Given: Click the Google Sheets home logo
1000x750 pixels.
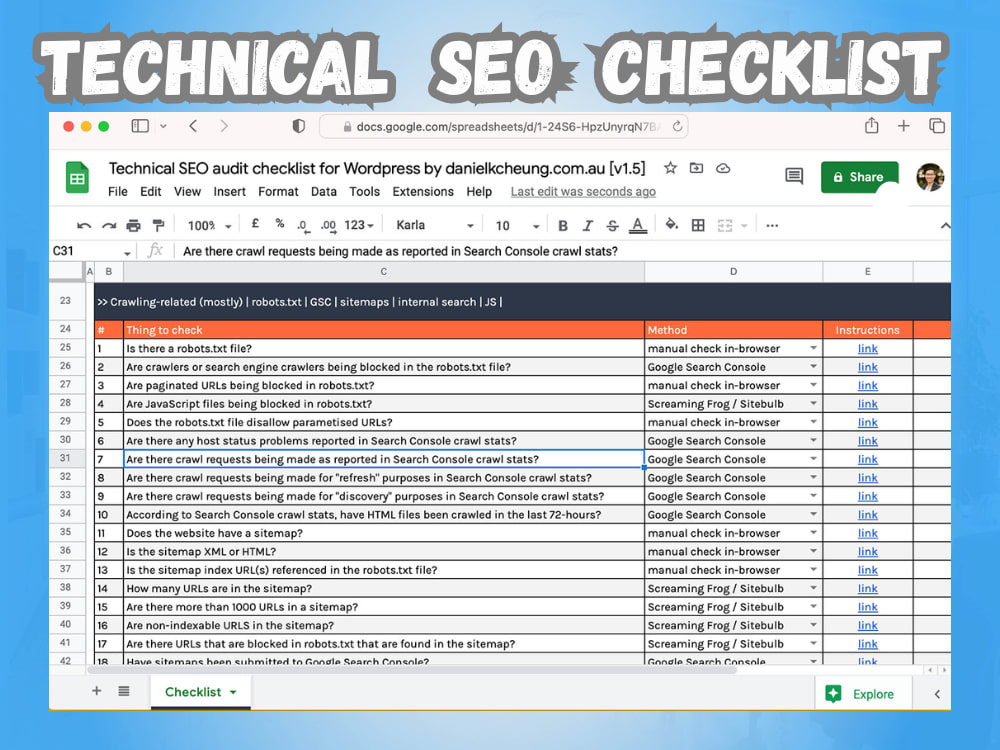Looking at the screenshot, I should [x=77, y=178].
